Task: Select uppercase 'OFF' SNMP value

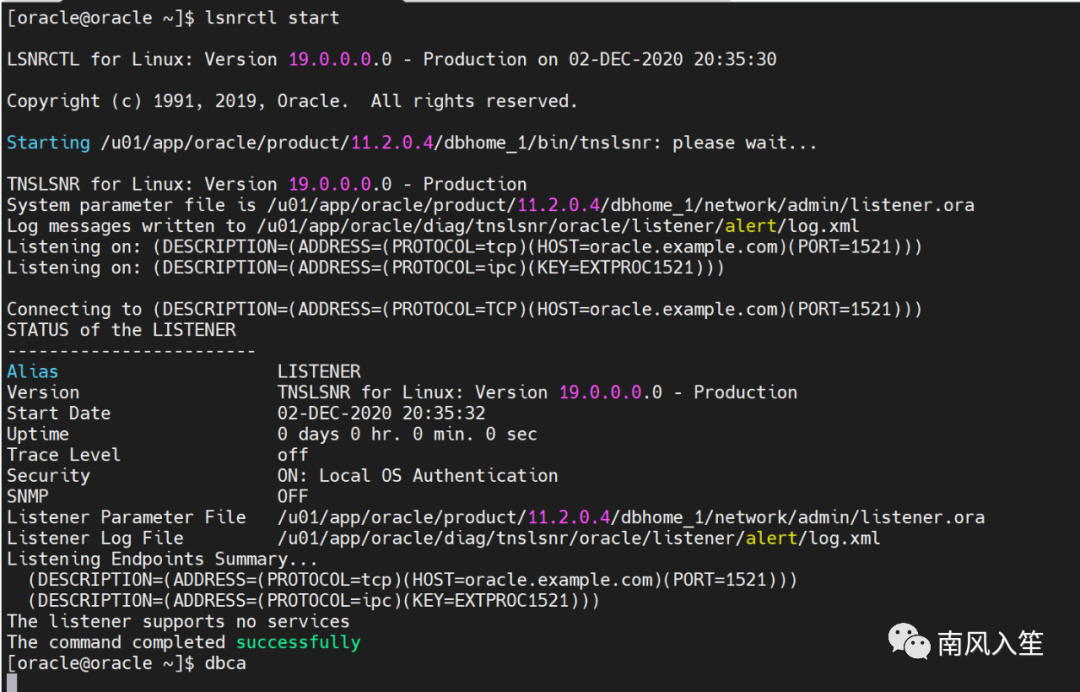Action: point(293,496)
